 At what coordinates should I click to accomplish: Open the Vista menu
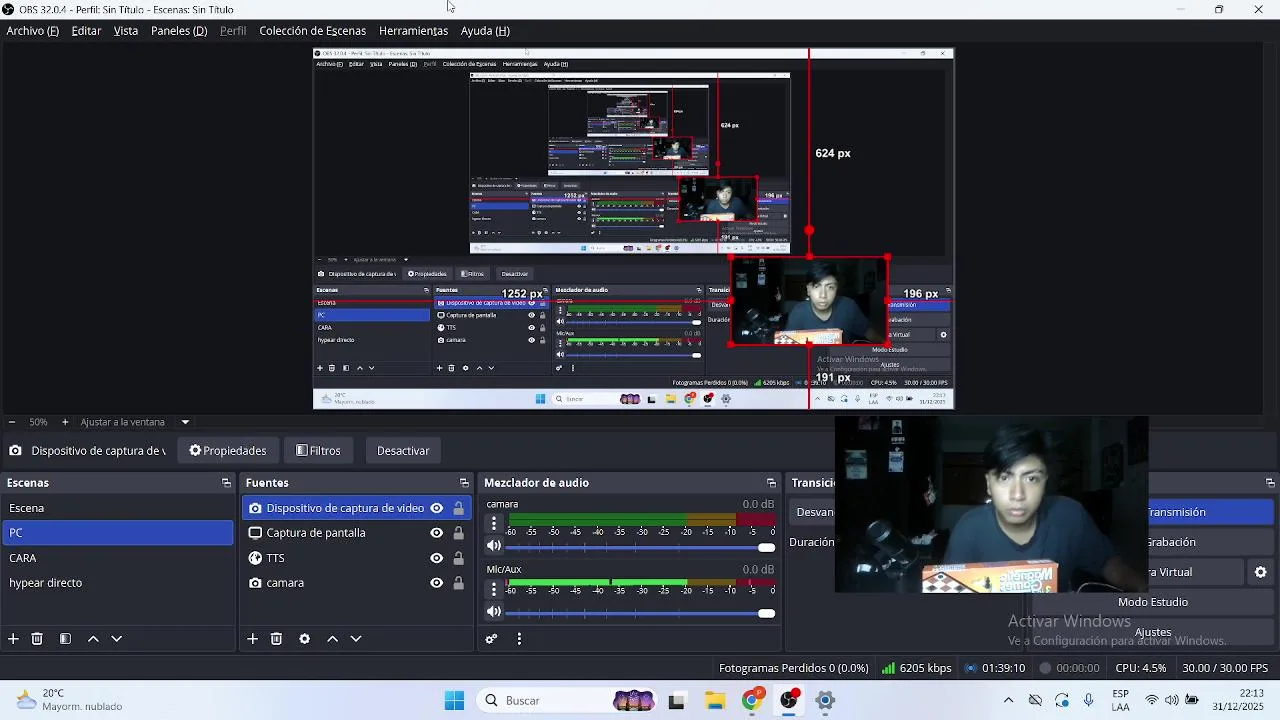click(x=126, y=31)
